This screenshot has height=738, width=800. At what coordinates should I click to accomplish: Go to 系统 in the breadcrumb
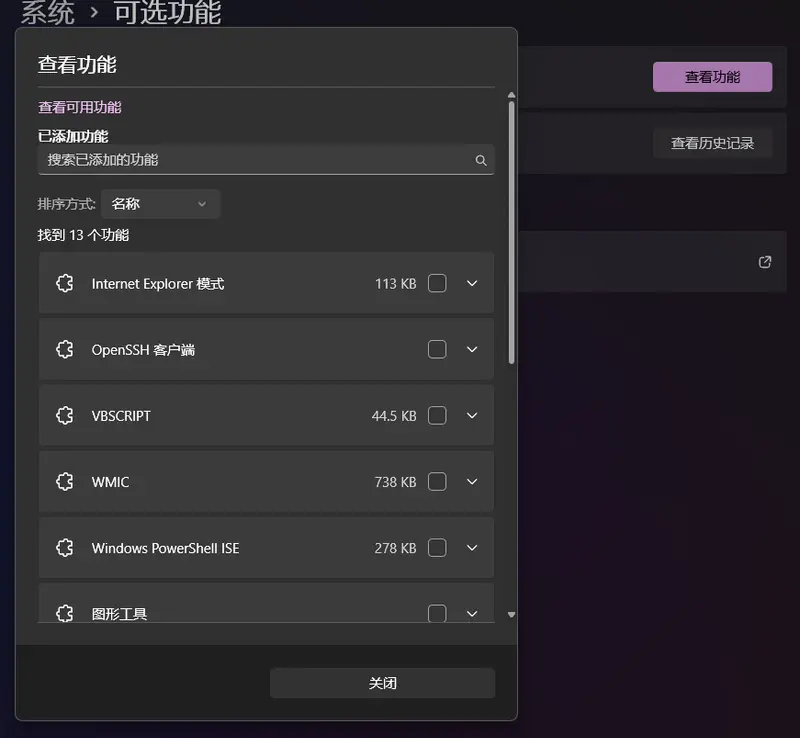point(47,13)
